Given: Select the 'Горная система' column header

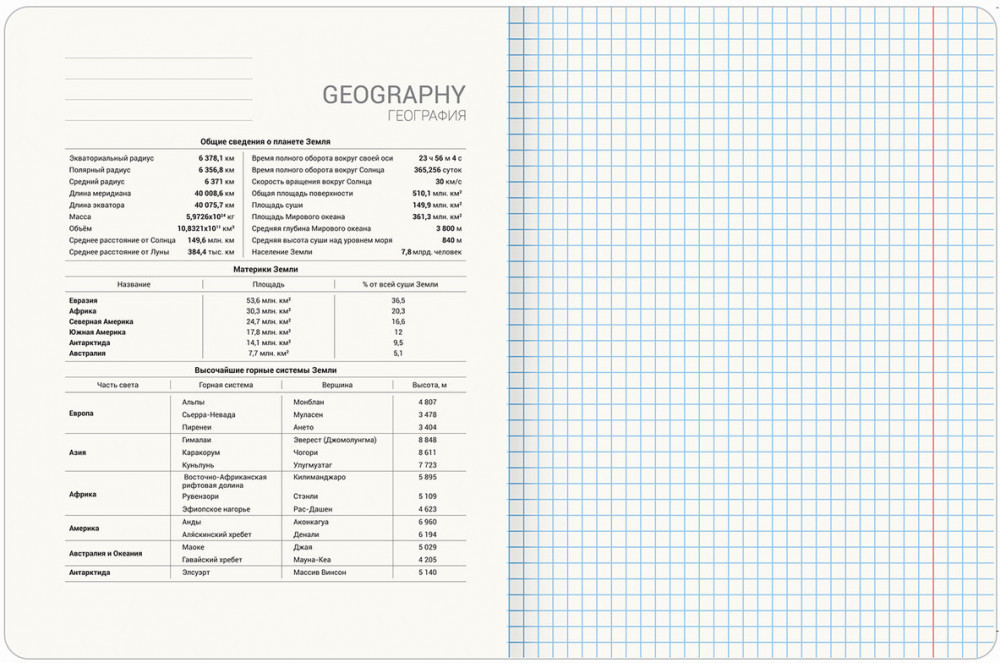Looking at the screenshot, I should tap(225, 385).
